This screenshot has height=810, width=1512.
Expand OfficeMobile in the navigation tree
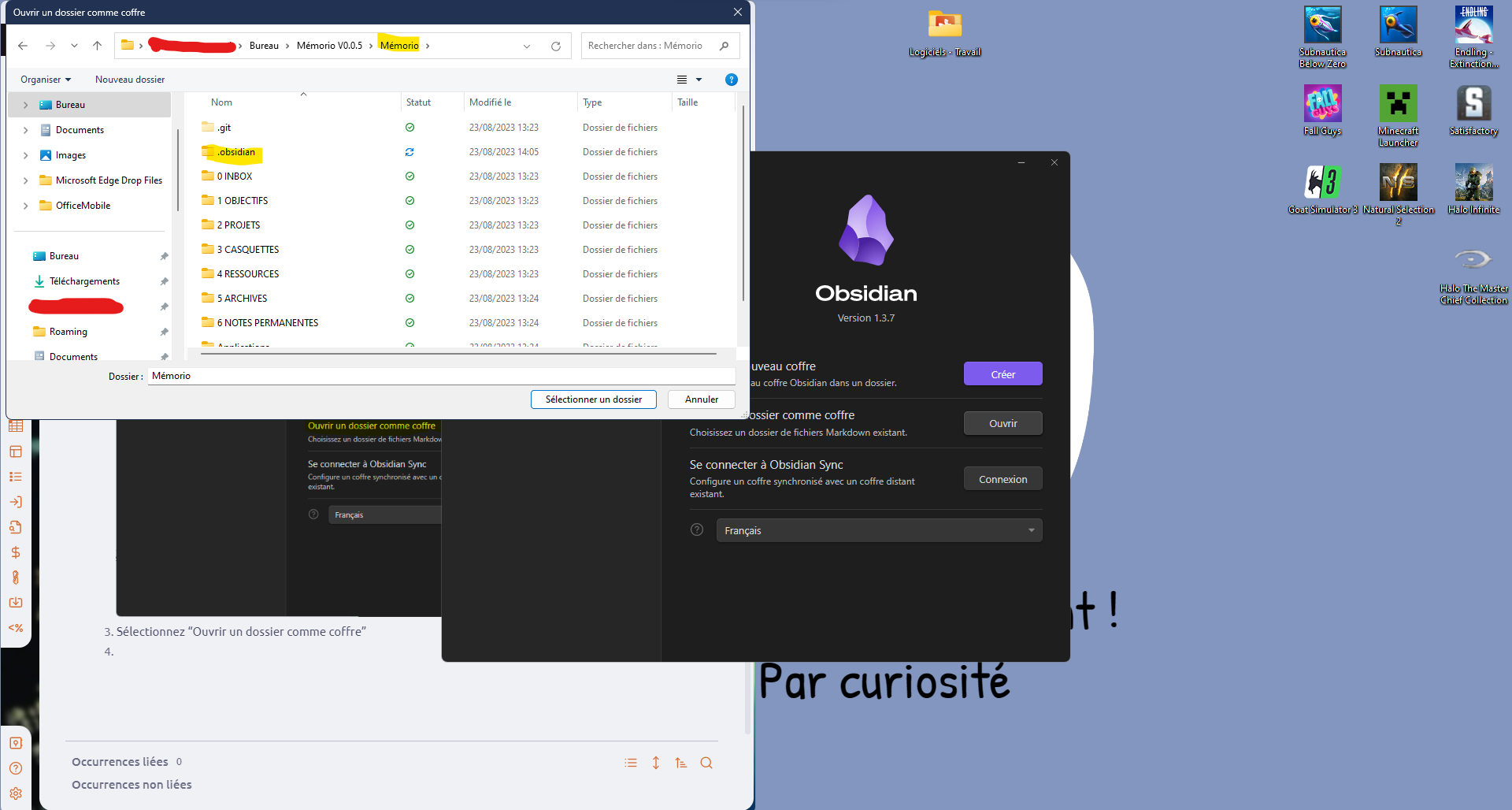[x=26, y=206]
